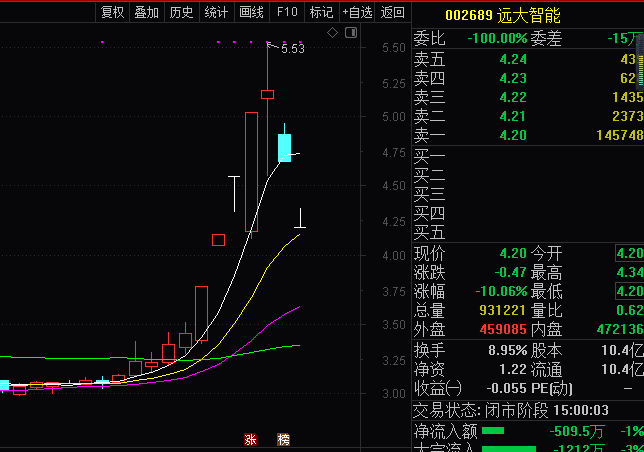Open the 叠加 overlay option
Viewport: 644px width, 452px height.
[x=146, y=12]
